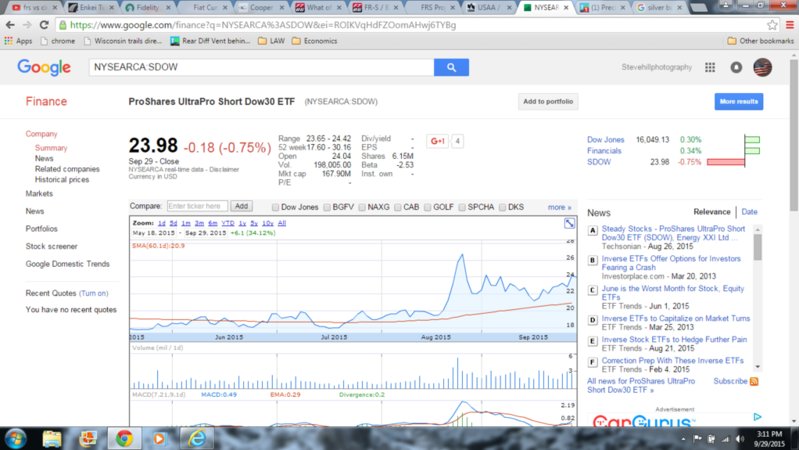Click the news list scrollbar thumb
Viewport: 799px width, 450px height.
click(x=758, y=246)
